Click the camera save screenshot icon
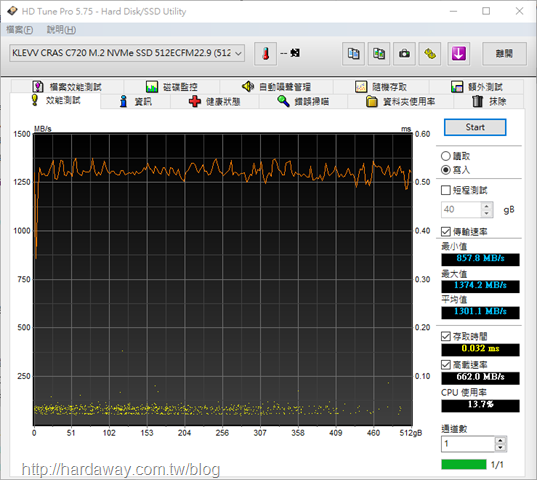Screen dimensions: 537x480 pyautogui.click(x=404, y=54)
